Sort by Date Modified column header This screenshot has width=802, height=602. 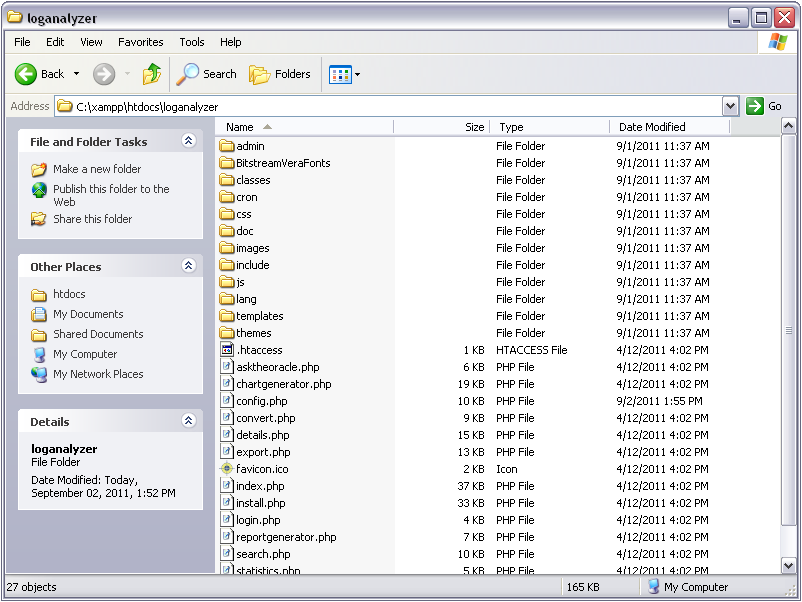670,127
